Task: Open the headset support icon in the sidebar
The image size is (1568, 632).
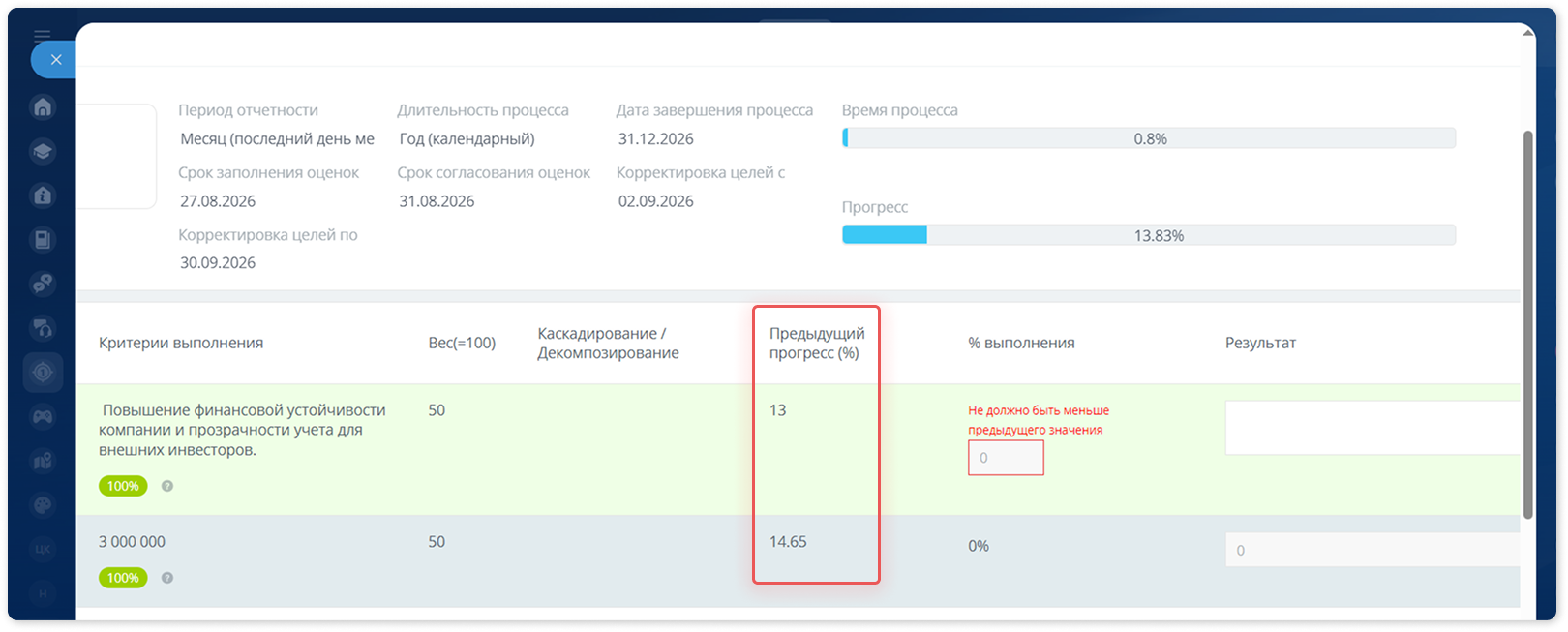Action: 43,328
